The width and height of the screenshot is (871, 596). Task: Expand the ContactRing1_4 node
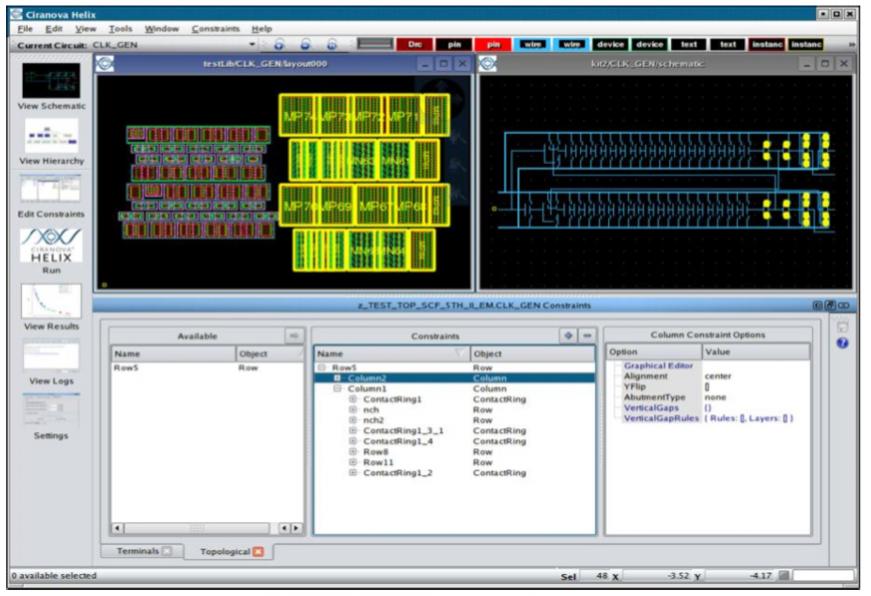coord(353,441)
